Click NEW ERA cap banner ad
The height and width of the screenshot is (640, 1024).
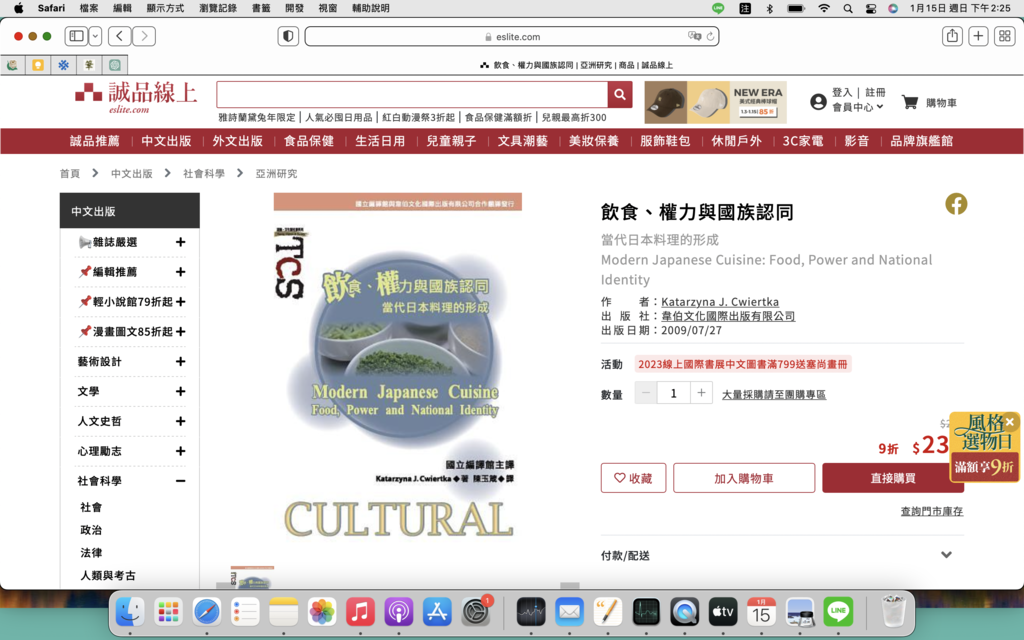[x=715, y=102]
